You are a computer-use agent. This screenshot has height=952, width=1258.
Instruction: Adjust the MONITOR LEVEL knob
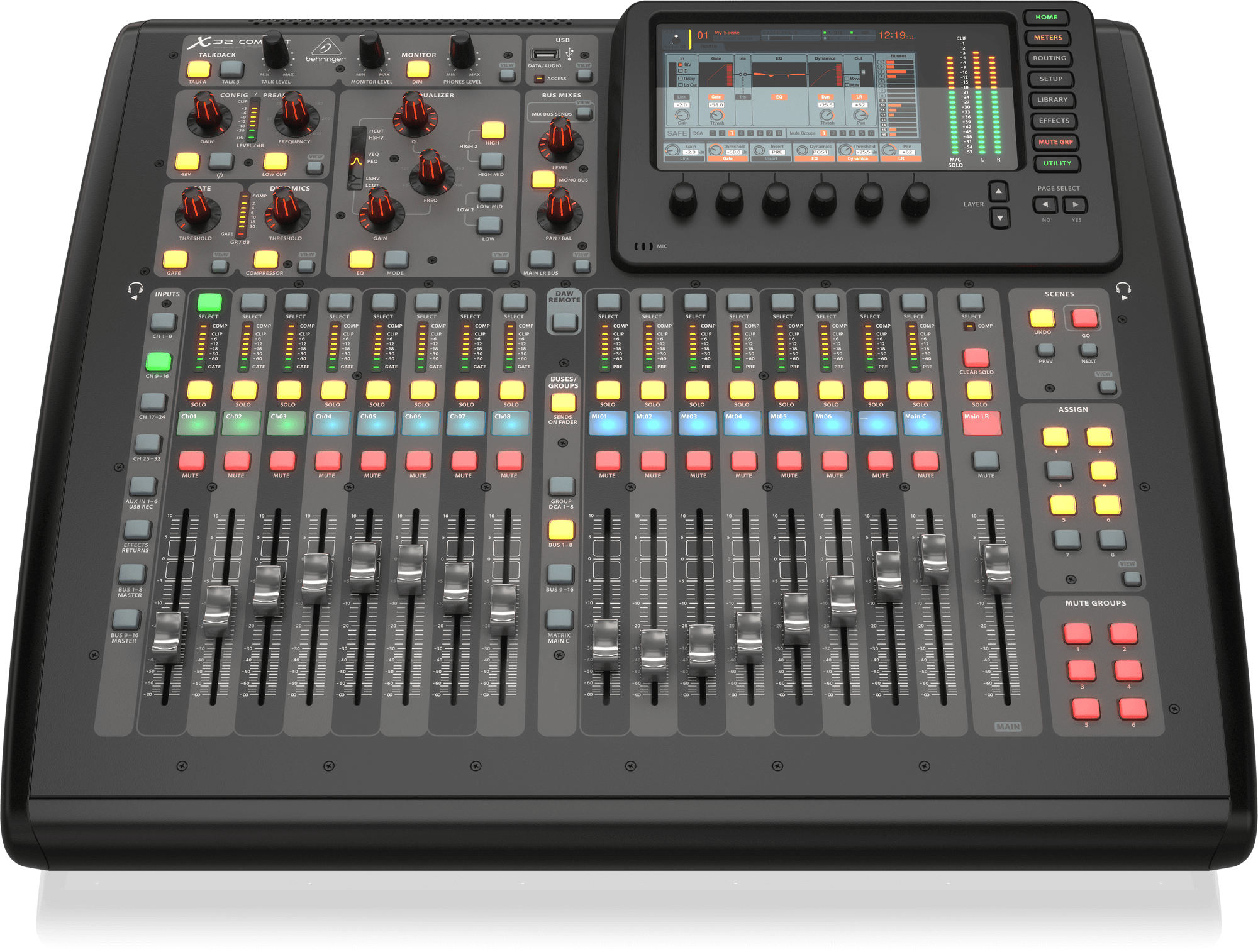pos(371,51)
